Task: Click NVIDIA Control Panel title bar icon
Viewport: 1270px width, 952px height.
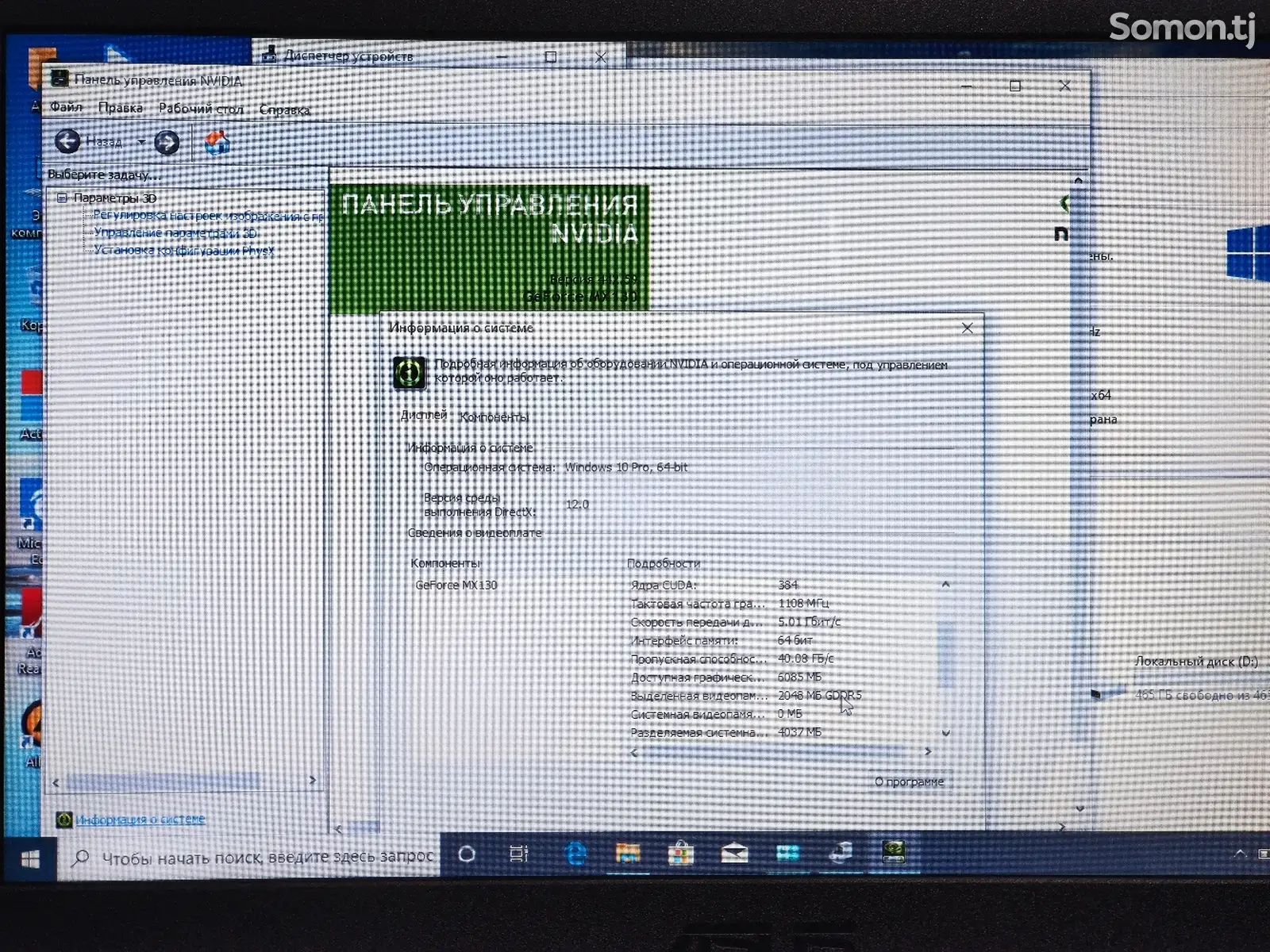Action: (60, 79)
